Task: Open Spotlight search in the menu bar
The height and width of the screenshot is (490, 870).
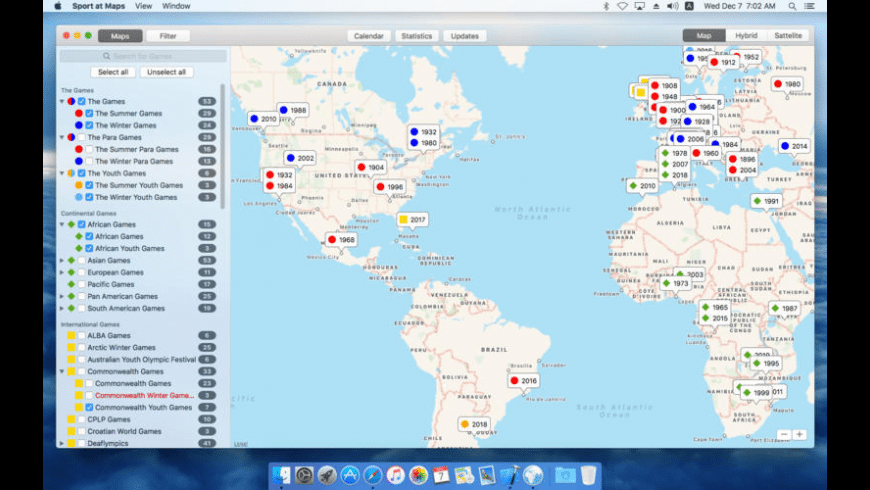Action: click(792, 6)
